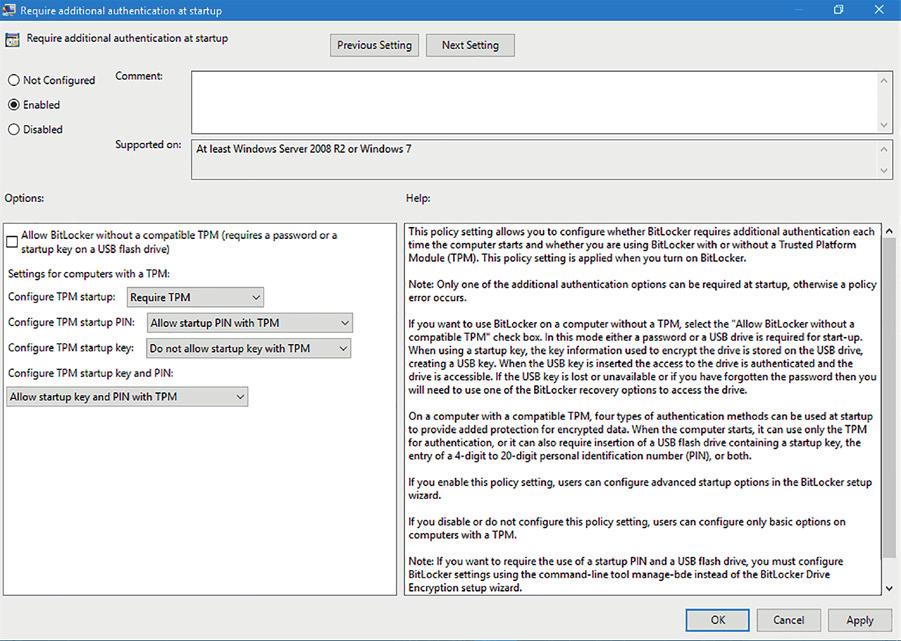Click the 'Comment:' label
The width and height of the screenshot is (901, 641).
[139, 76]
